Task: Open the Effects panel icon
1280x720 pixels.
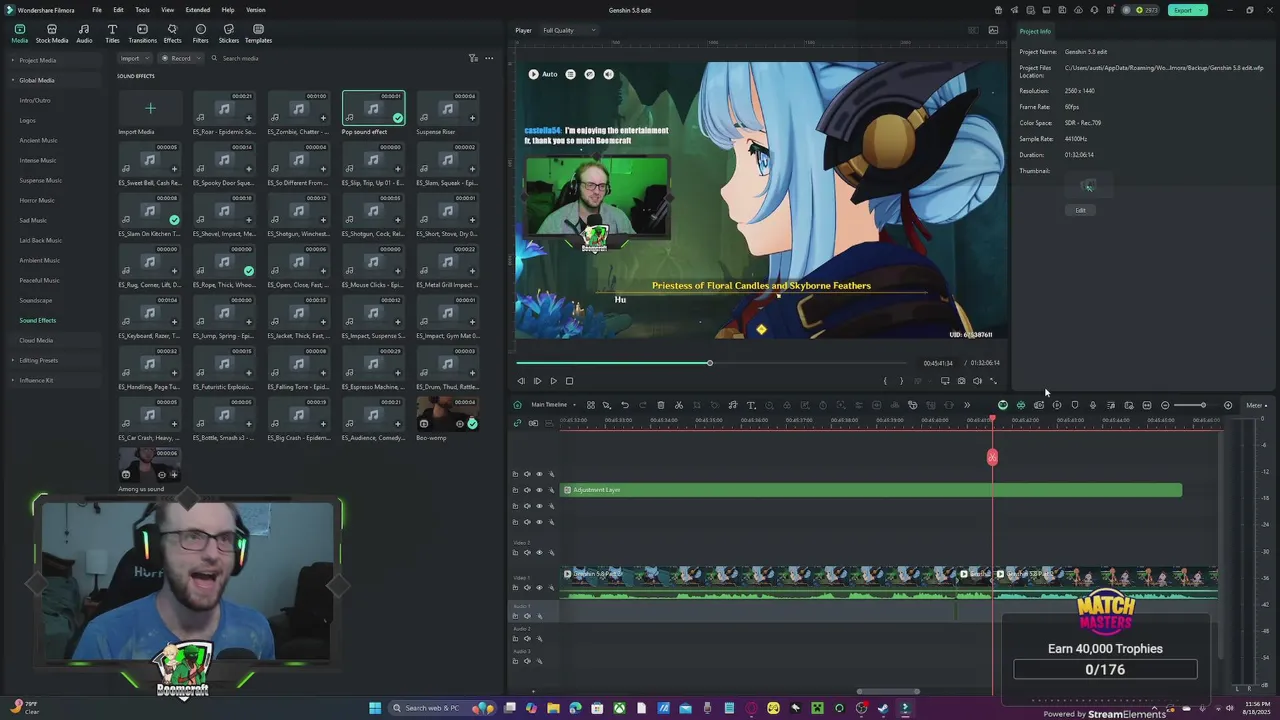Action: 172,34
